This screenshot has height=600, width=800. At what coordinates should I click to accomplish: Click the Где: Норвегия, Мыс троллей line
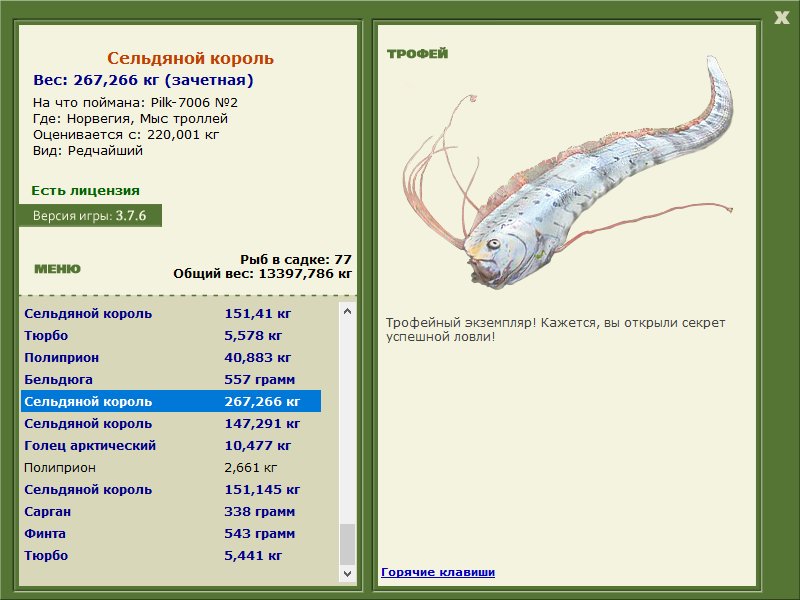pyautogui.click(x=130, y=118)
